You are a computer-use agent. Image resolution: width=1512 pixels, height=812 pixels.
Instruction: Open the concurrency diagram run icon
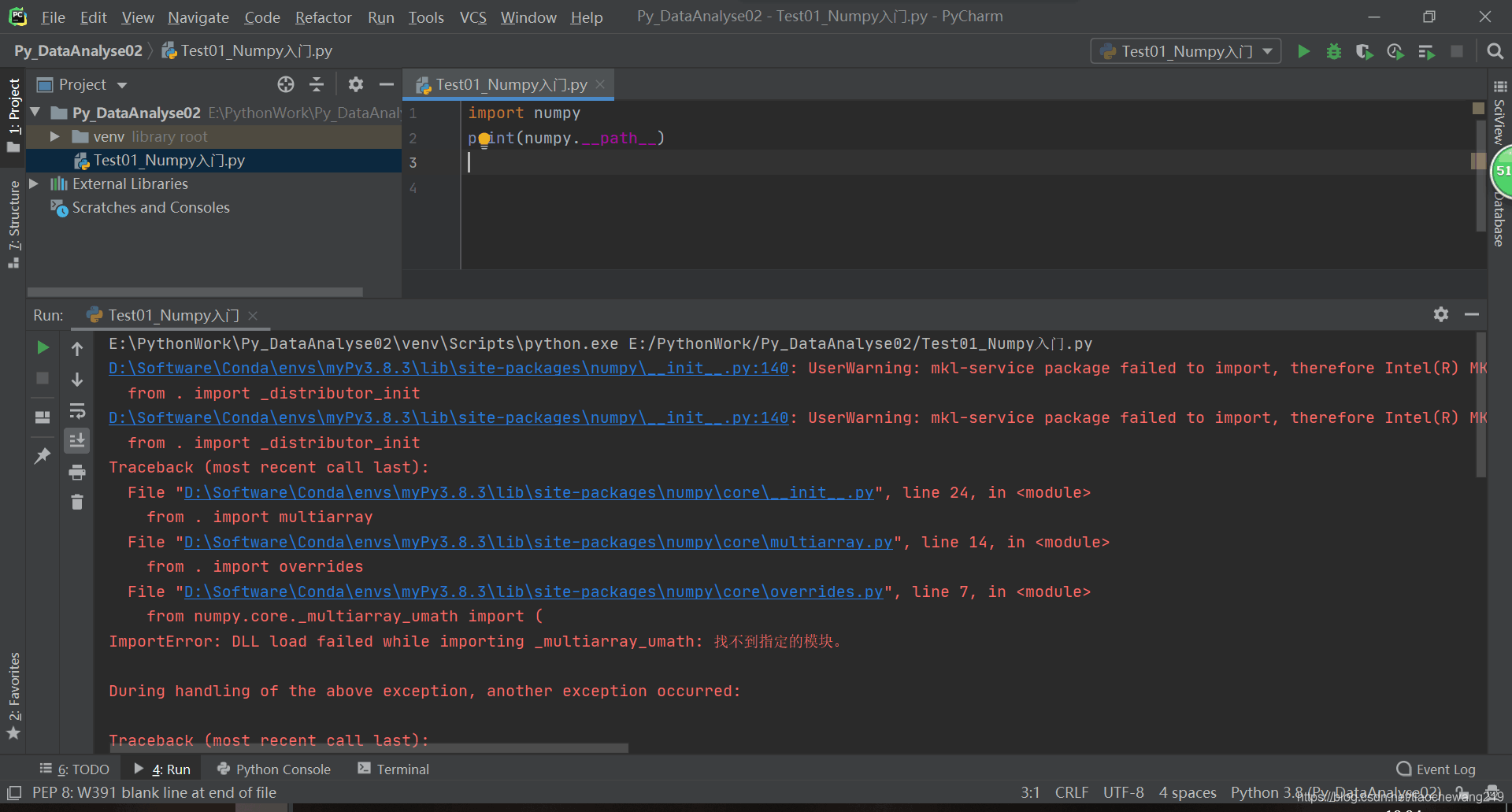(x=1426, y=51)
